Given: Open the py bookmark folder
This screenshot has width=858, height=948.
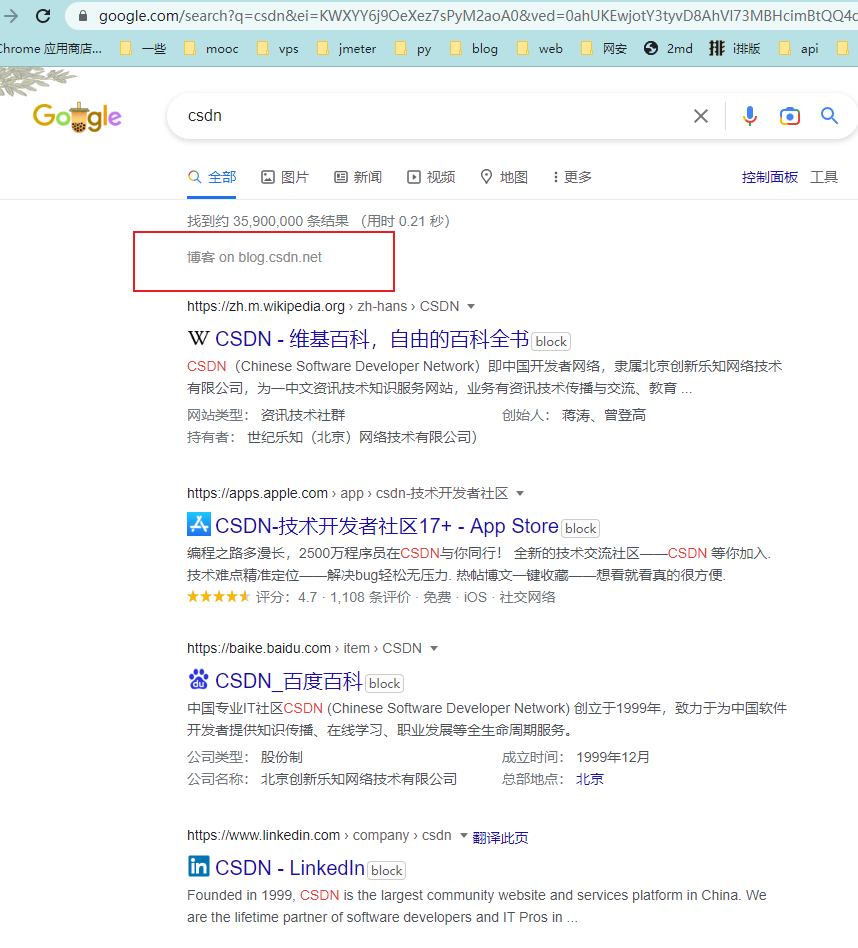Looking at the screenshot, I should click(x=413, y=48).
